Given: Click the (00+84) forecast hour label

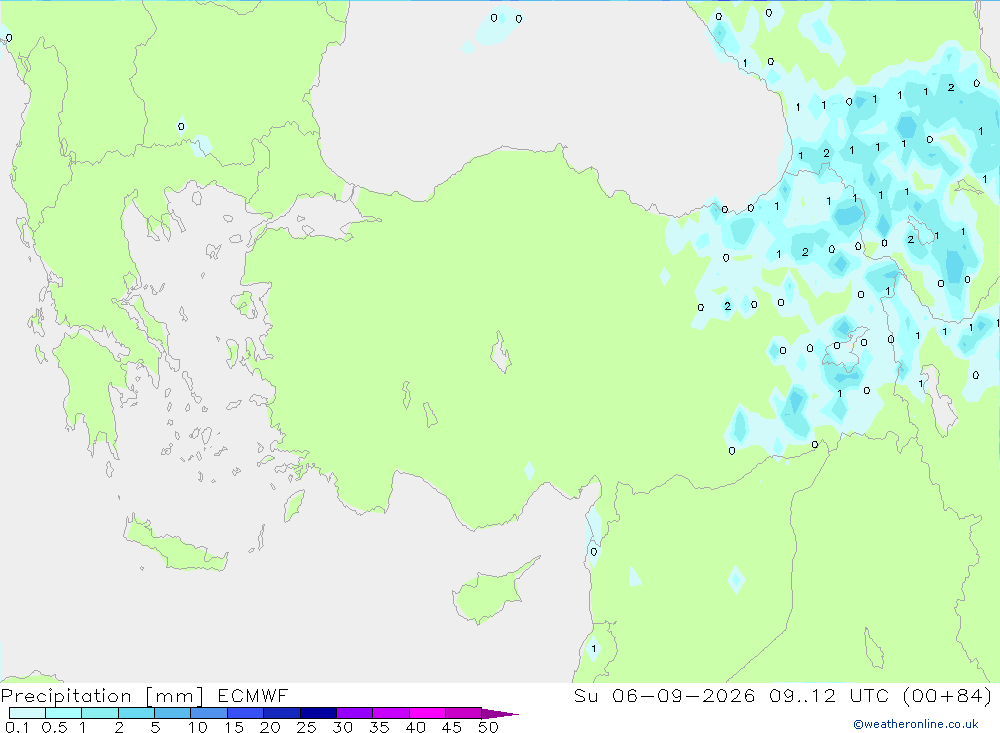Looking at the screenshot, I should [x=948, y=696].
